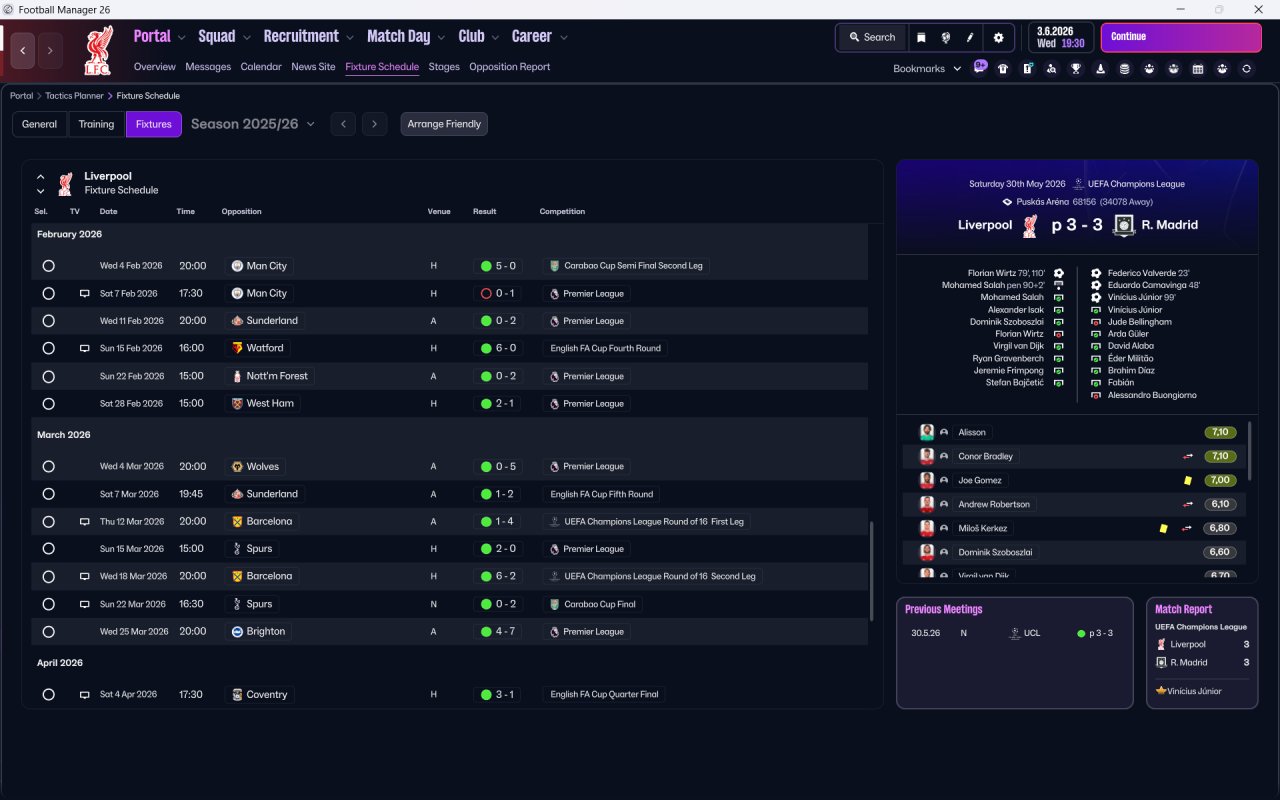
Task: Select the Wed 11 Feb 2026 fixture radio
Action: click(48, 321)
